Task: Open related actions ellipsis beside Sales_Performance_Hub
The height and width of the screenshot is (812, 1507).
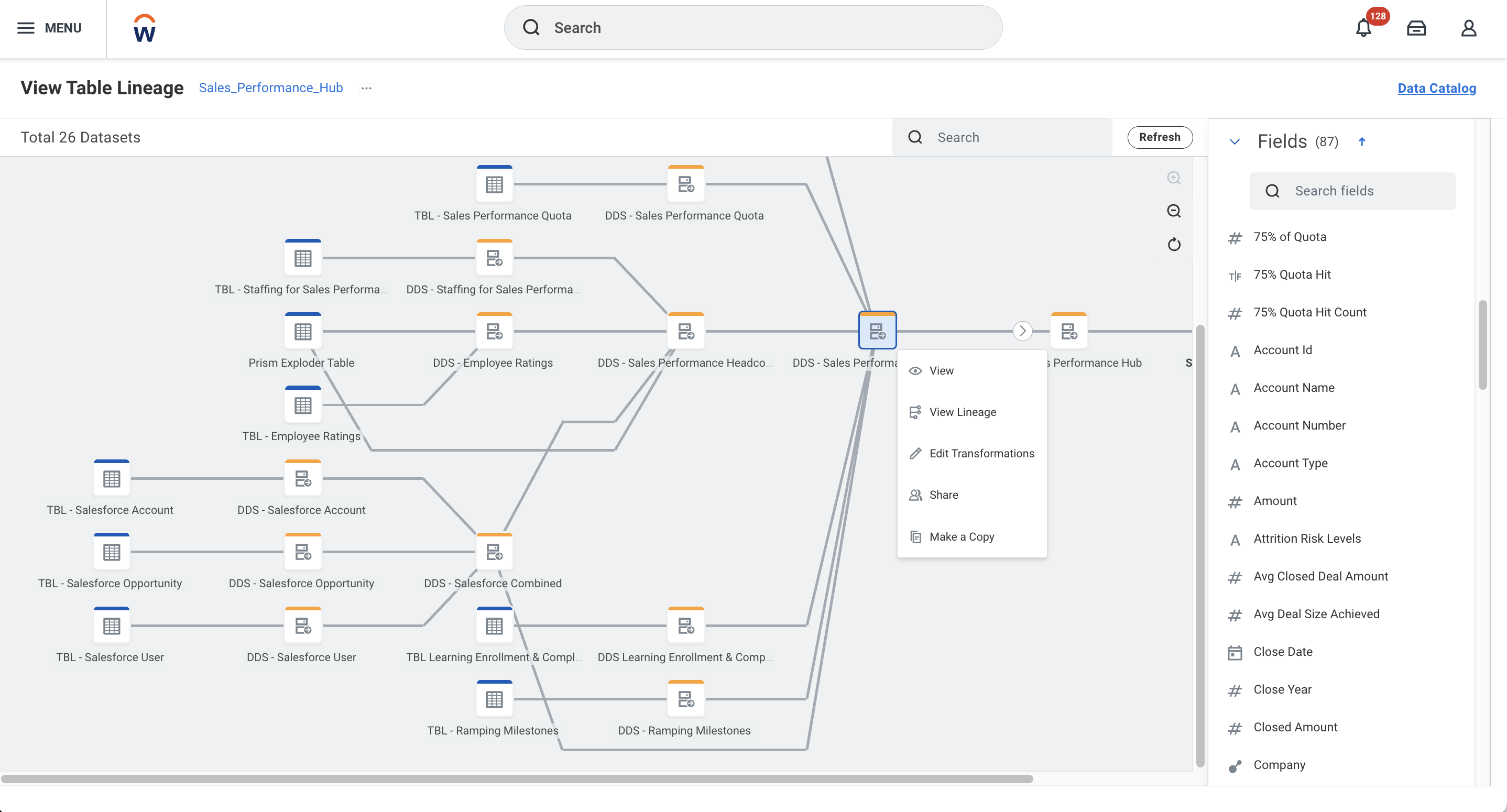Action: [366, 89]
